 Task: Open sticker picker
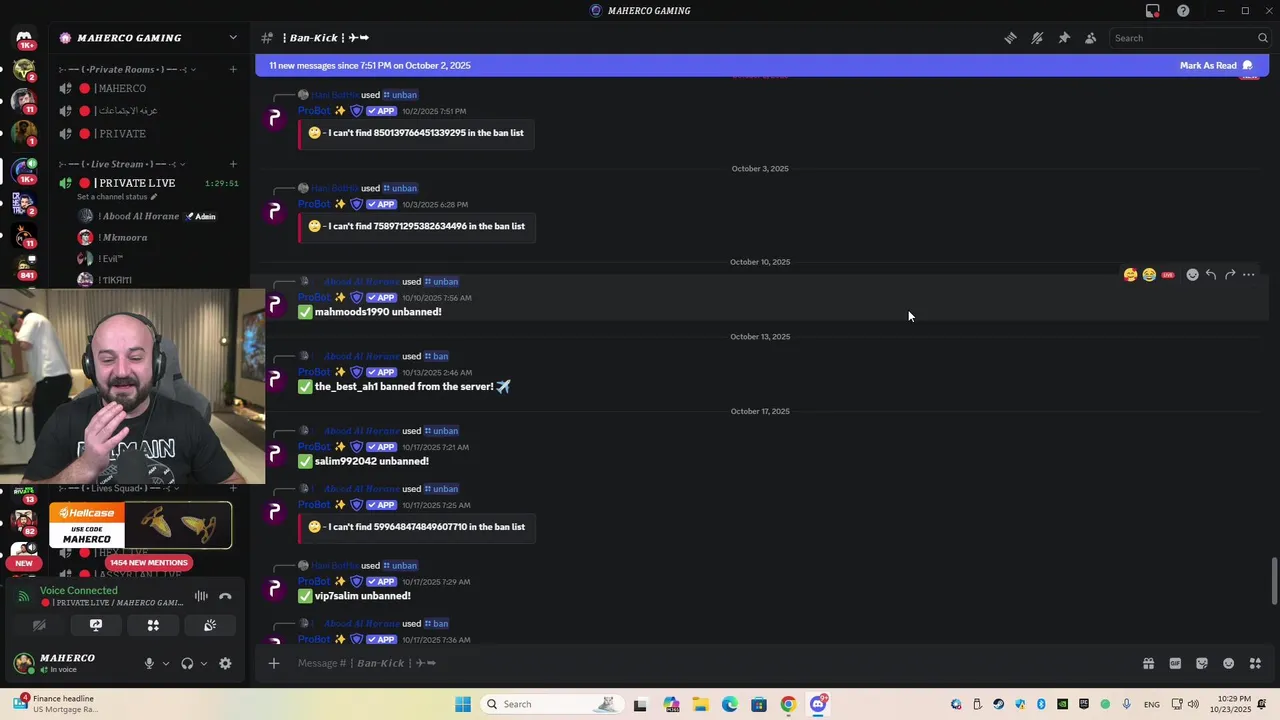pyautogui.click(x=1202, y=663)
